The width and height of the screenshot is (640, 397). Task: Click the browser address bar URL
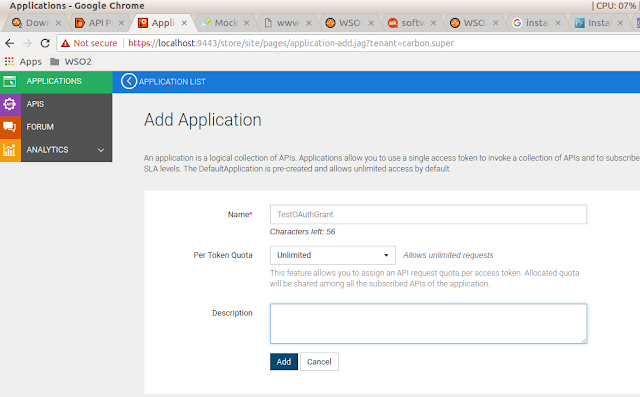point(291,43)
